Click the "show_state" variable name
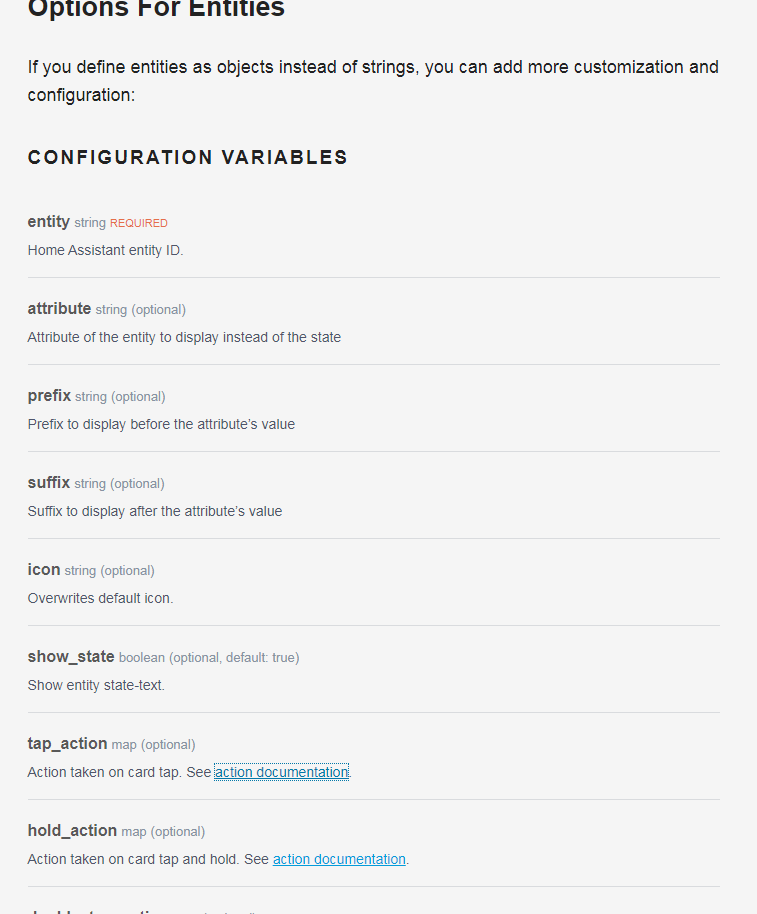 (71, 657)
